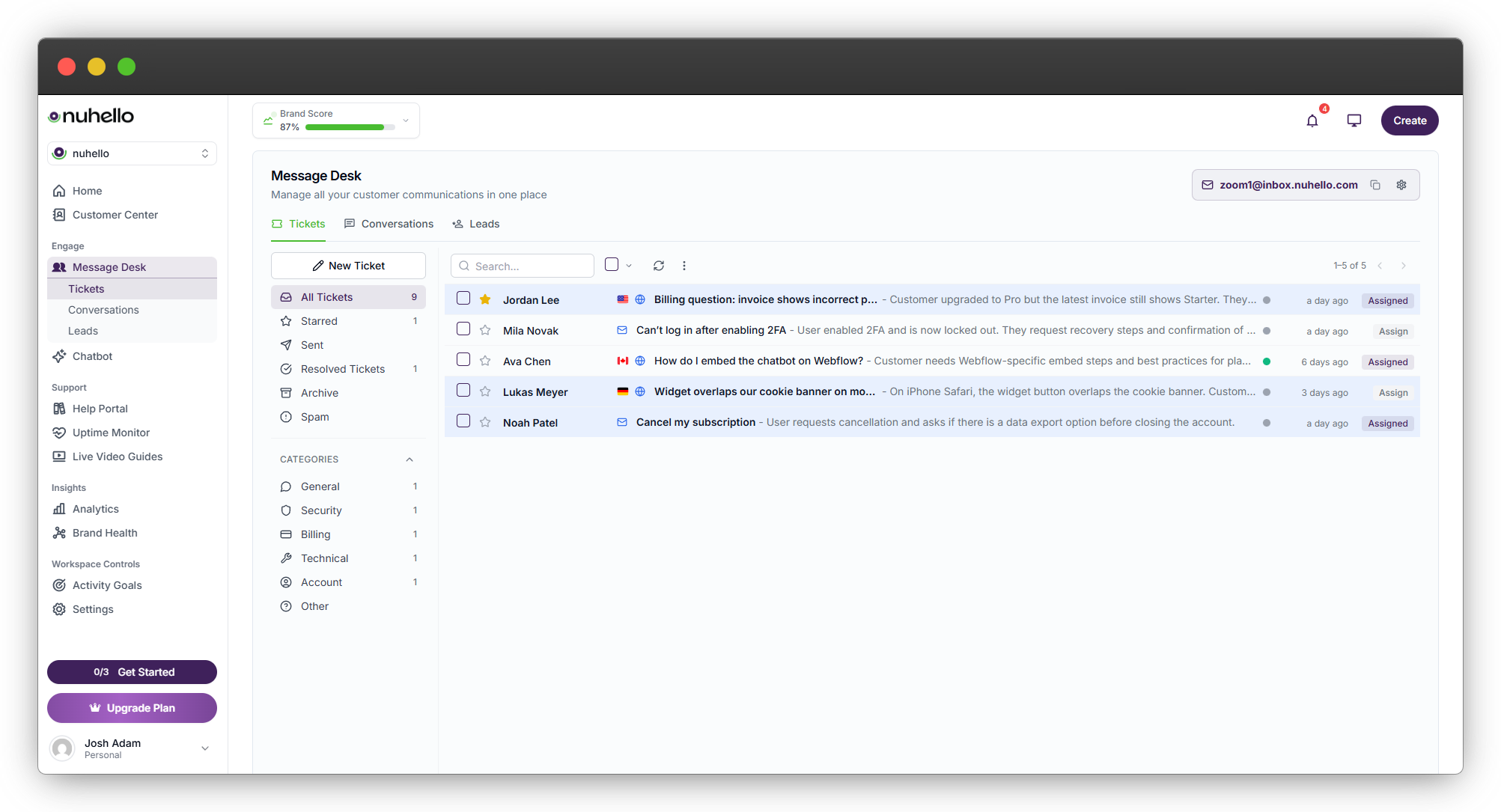Toggle the select-all tickets checkbox
1501x812 pixels.
(612, 264)
